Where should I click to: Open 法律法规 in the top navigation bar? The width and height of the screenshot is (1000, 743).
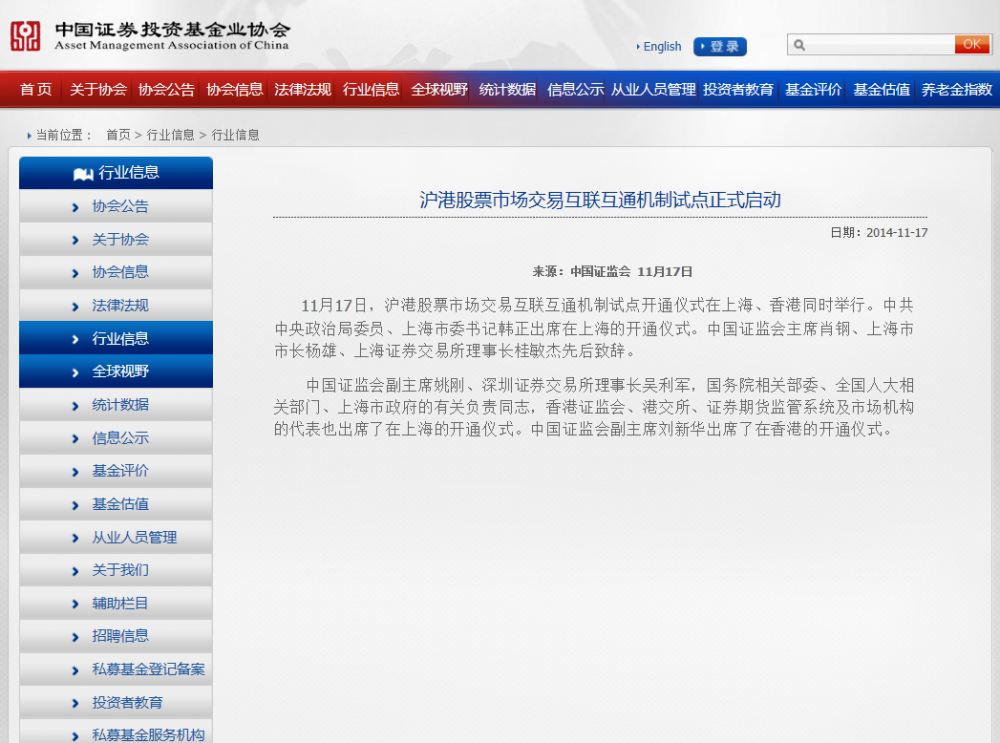(303, 89)
